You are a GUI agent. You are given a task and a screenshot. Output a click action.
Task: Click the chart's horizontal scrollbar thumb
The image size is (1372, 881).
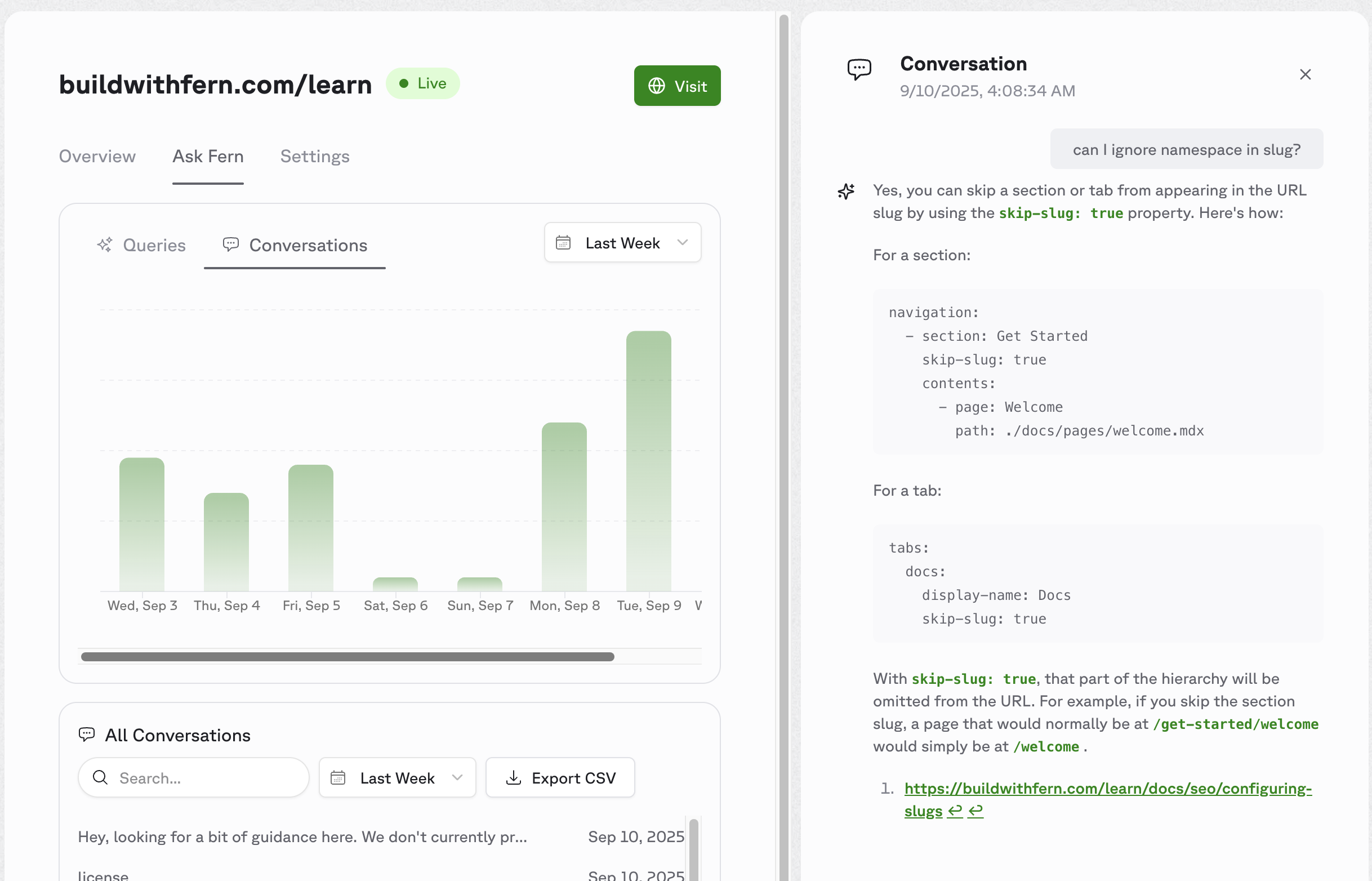[348, 657]
